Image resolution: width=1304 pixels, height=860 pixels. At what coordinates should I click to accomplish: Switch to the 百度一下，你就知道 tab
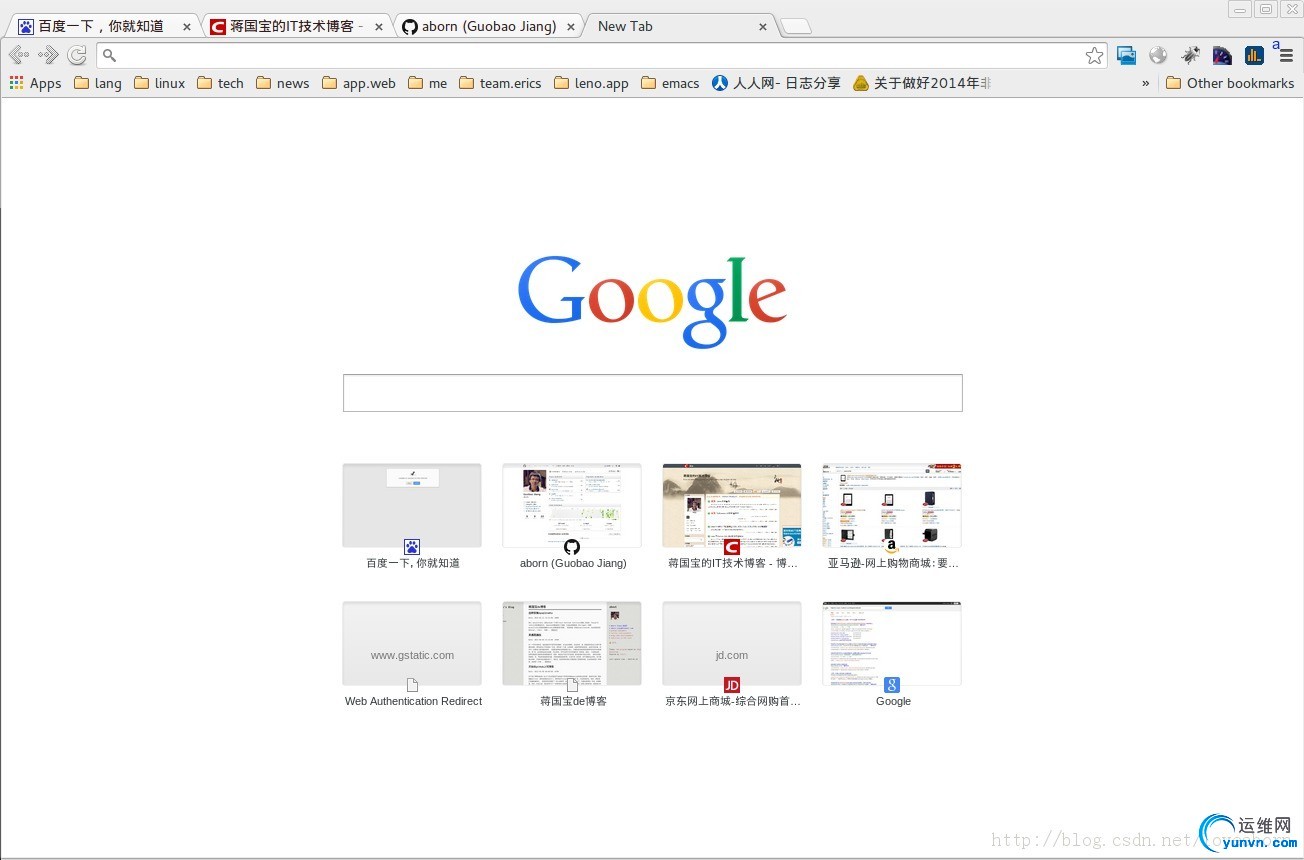pyautogui.click(x=104, y=27)
